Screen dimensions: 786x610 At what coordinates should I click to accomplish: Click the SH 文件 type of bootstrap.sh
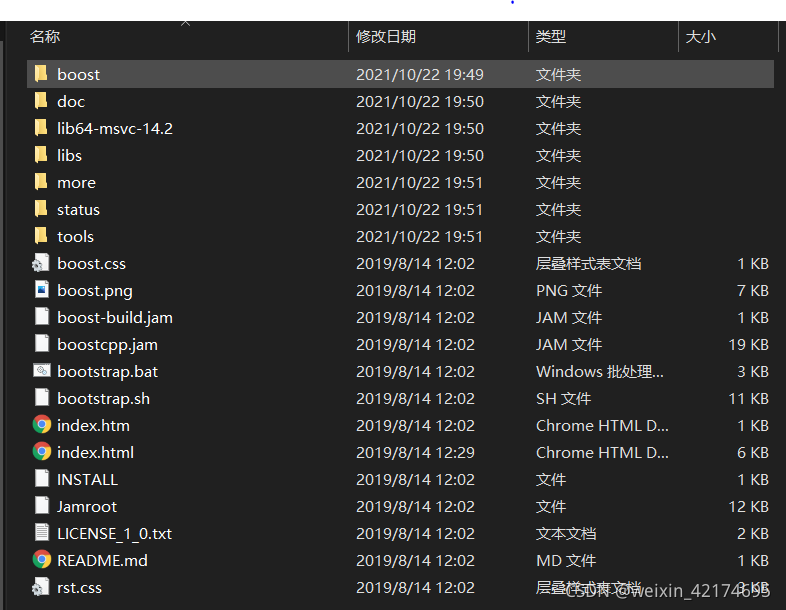pos(563,399)
